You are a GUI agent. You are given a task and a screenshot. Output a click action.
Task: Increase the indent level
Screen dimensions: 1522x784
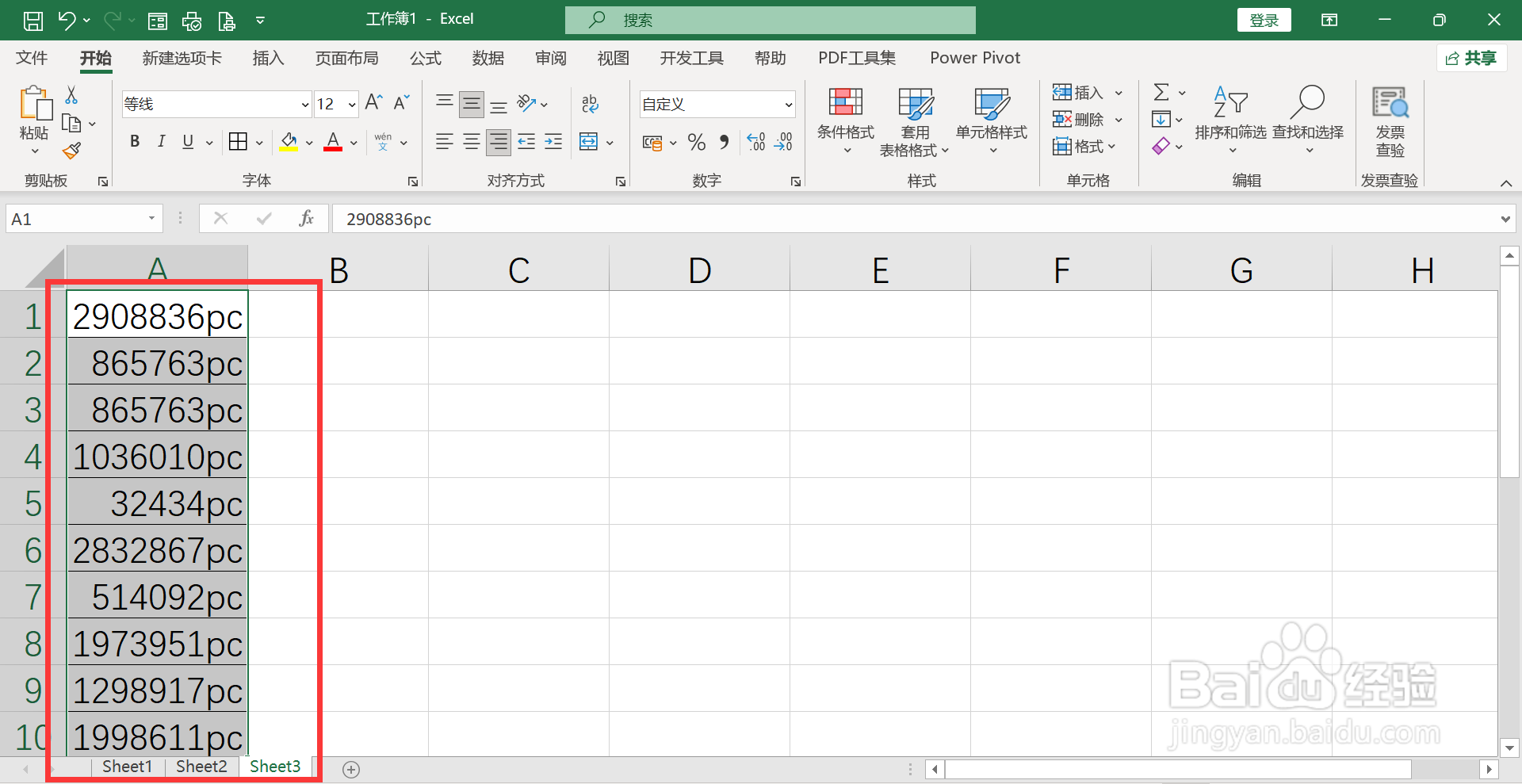(x=553, y=142)
